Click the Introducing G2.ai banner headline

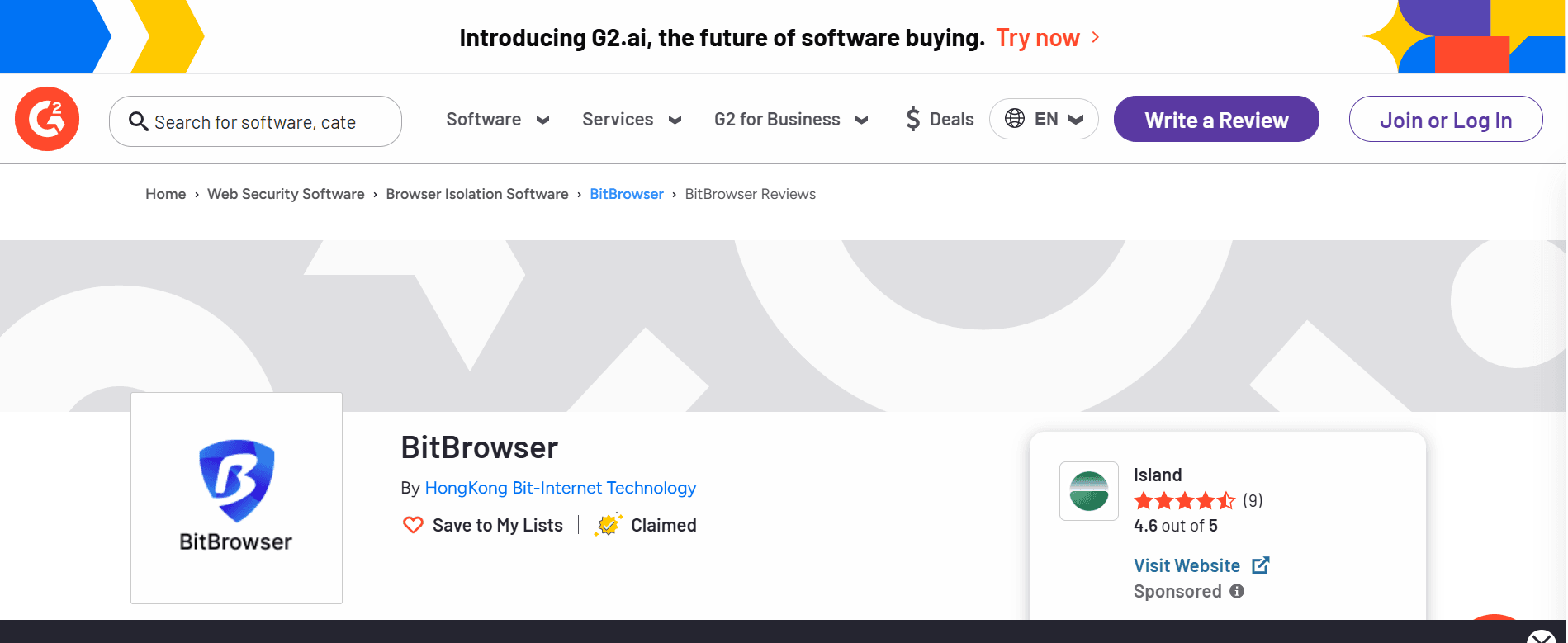coord(722,38)
